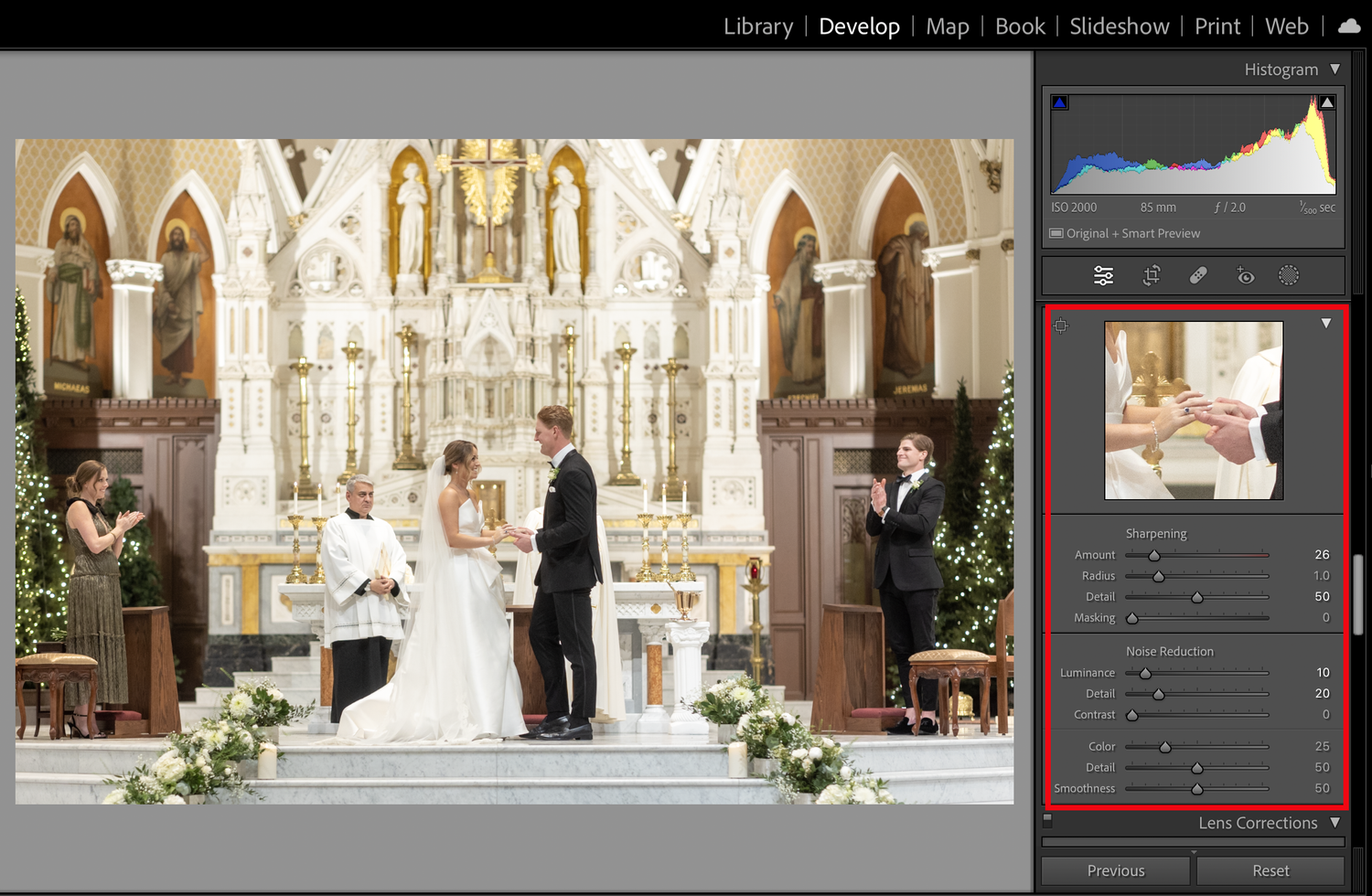Toggle the highlight clipping indicator on histogram
The width and height of the screenshot is (1372, 896).
point(1326,101)
